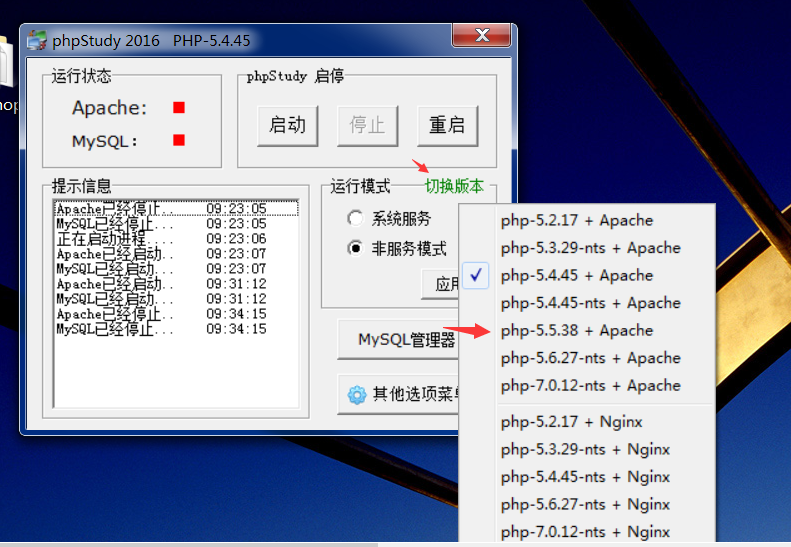Select log row Apache已经启动 09:23:07

176,254
